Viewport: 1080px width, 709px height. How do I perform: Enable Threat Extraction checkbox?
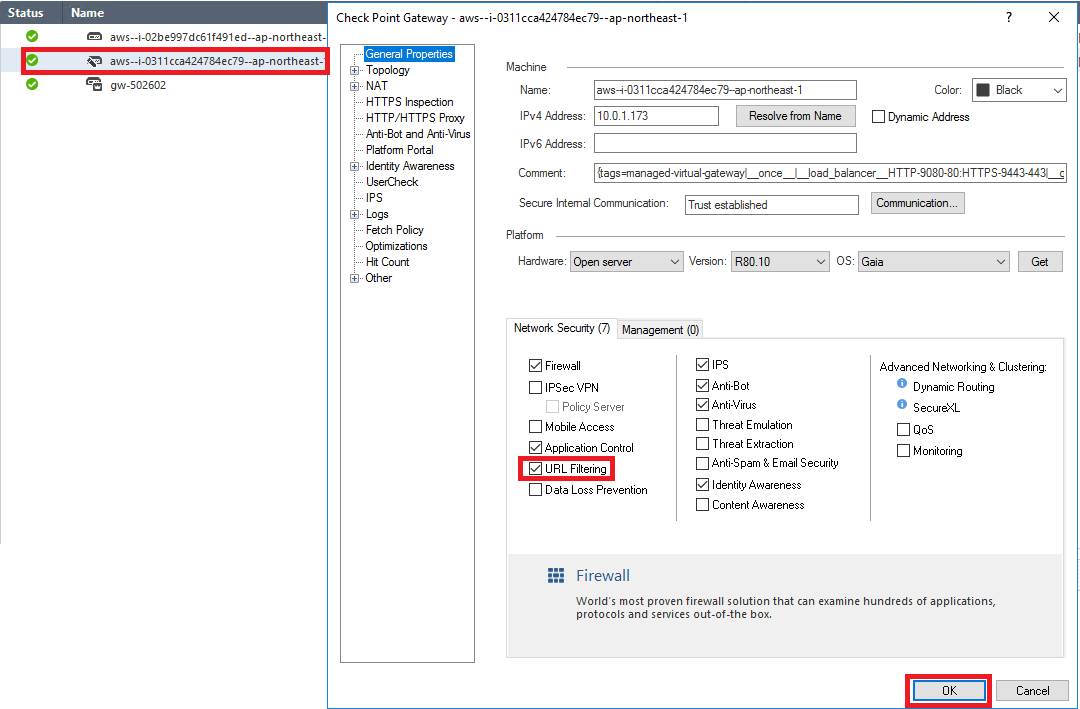point(703,444)
